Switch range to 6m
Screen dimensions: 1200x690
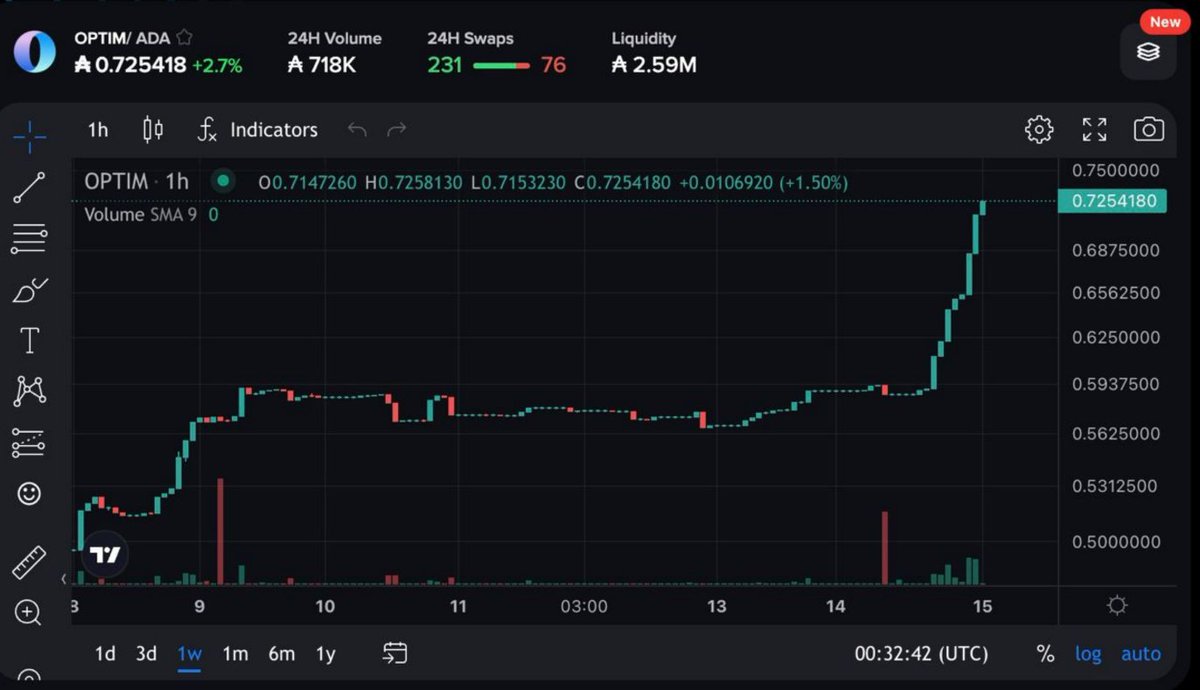click(282, 654)
